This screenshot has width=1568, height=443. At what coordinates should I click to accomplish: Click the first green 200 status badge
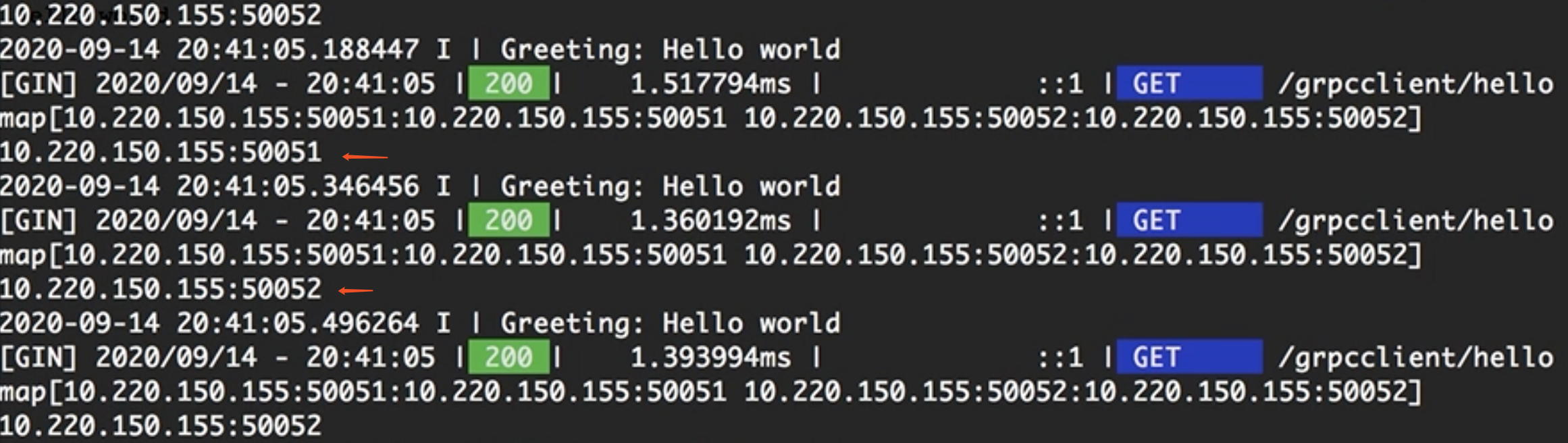(508, 84)
